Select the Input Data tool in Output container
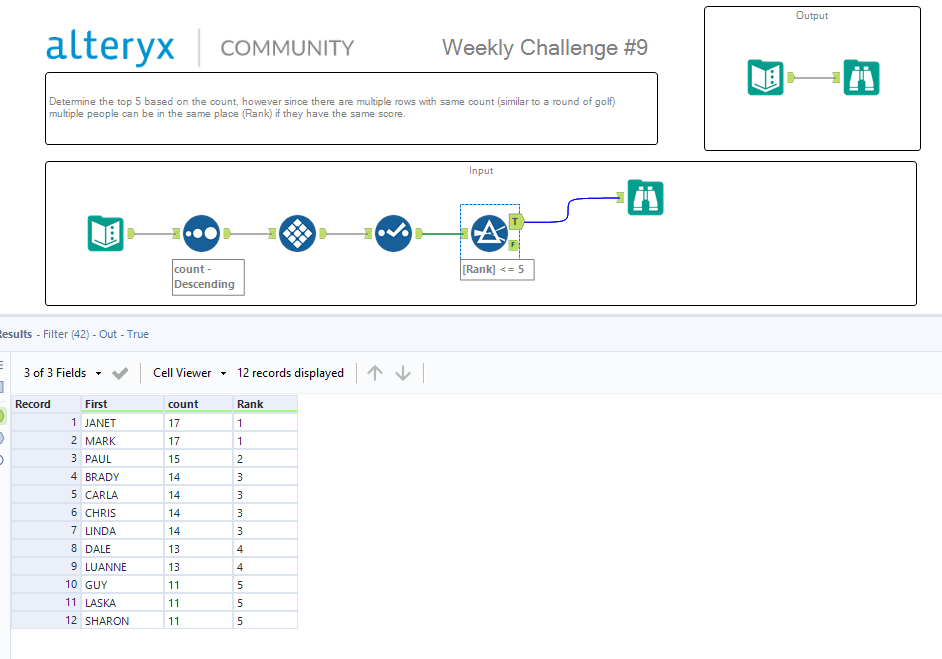942x659 pixels. pos(765,77)
